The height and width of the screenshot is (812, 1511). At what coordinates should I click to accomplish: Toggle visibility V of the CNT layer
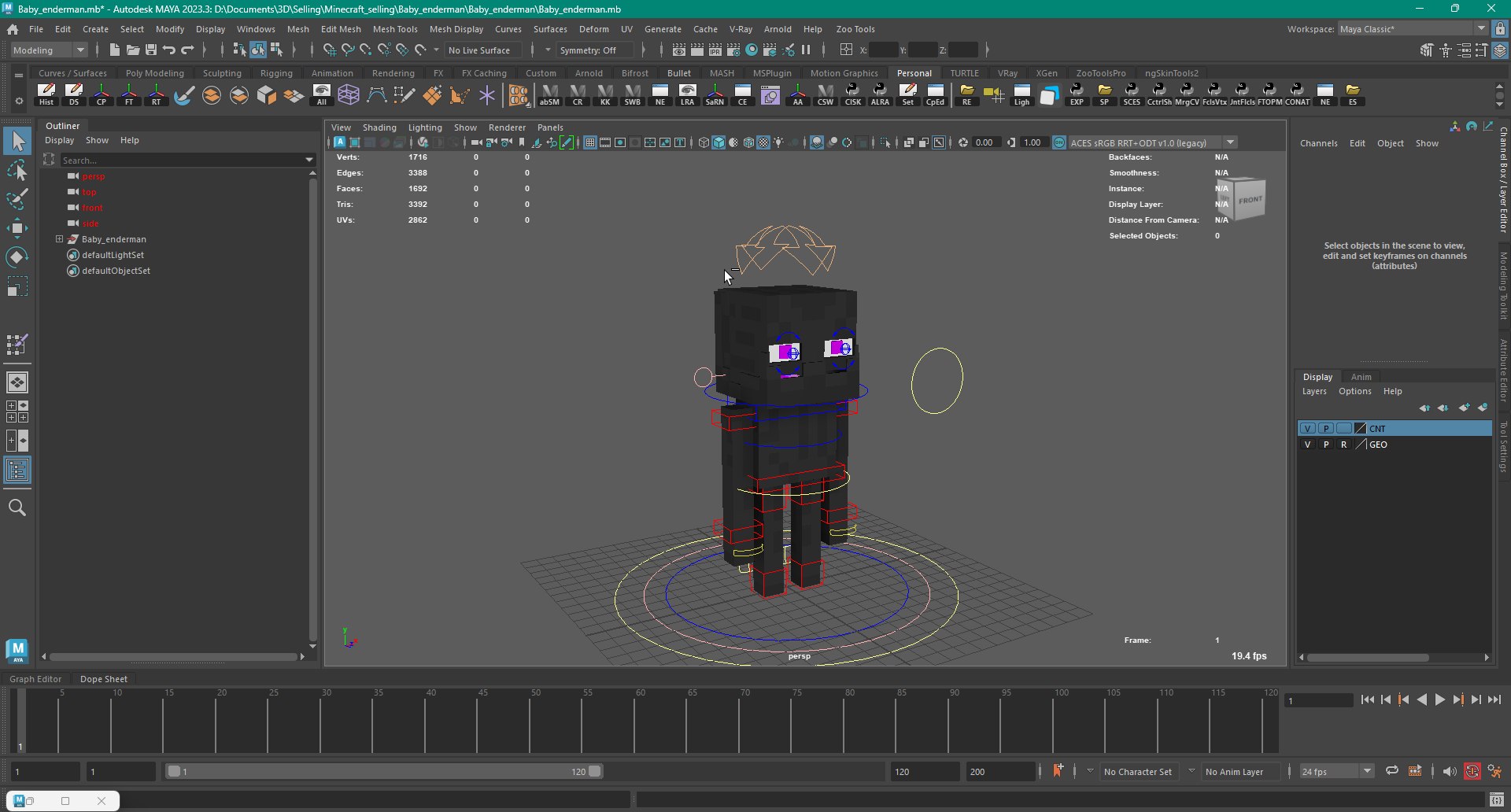1308,429
